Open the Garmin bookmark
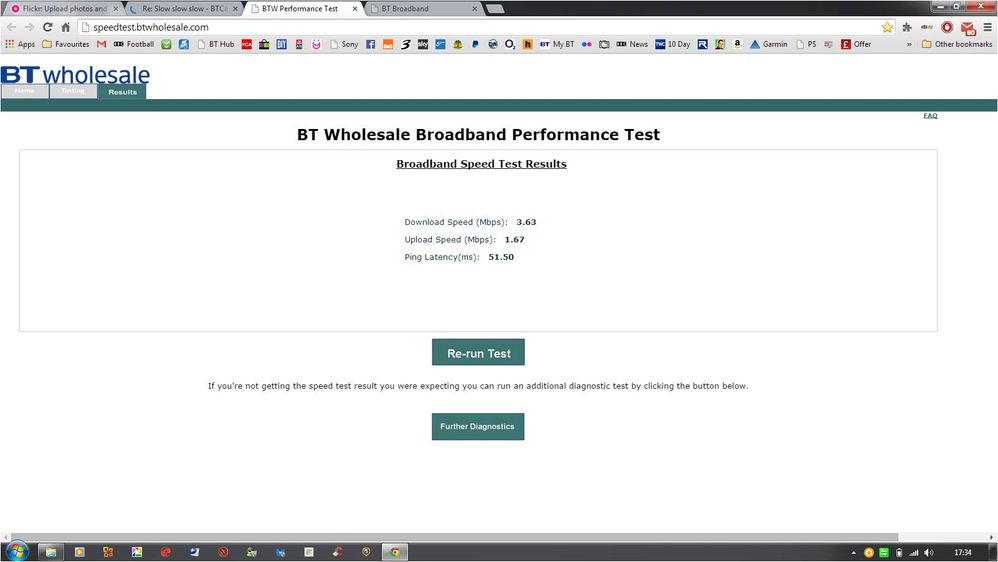Viewport: 998px width, 562px height. coord(768,44)
